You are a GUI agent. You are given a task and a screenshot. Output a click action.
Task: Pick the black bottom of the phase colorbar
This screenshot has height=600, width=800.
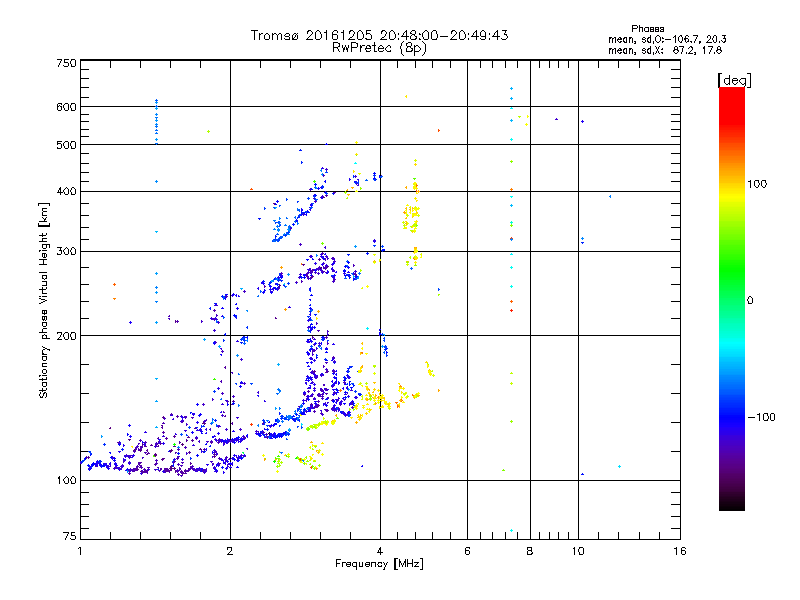click(x=732, y=503)
